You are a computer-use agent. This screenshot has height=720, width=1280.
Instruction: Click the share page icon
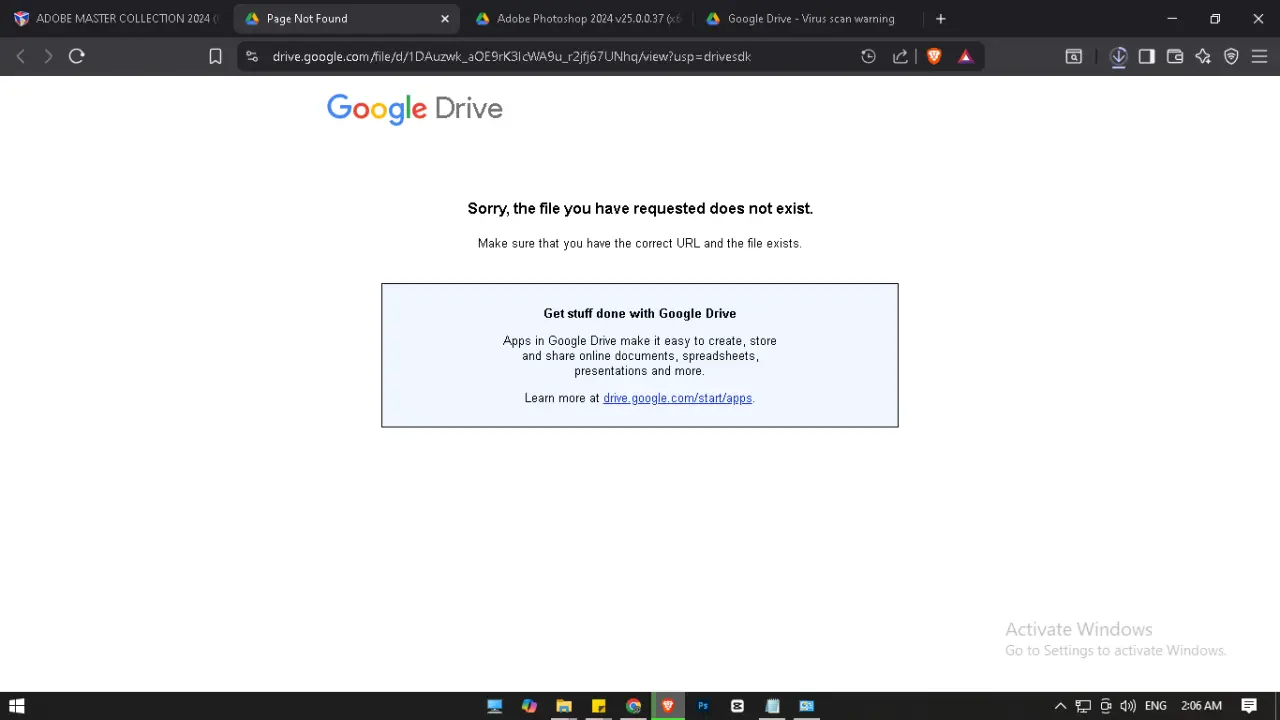pos(900,57)
